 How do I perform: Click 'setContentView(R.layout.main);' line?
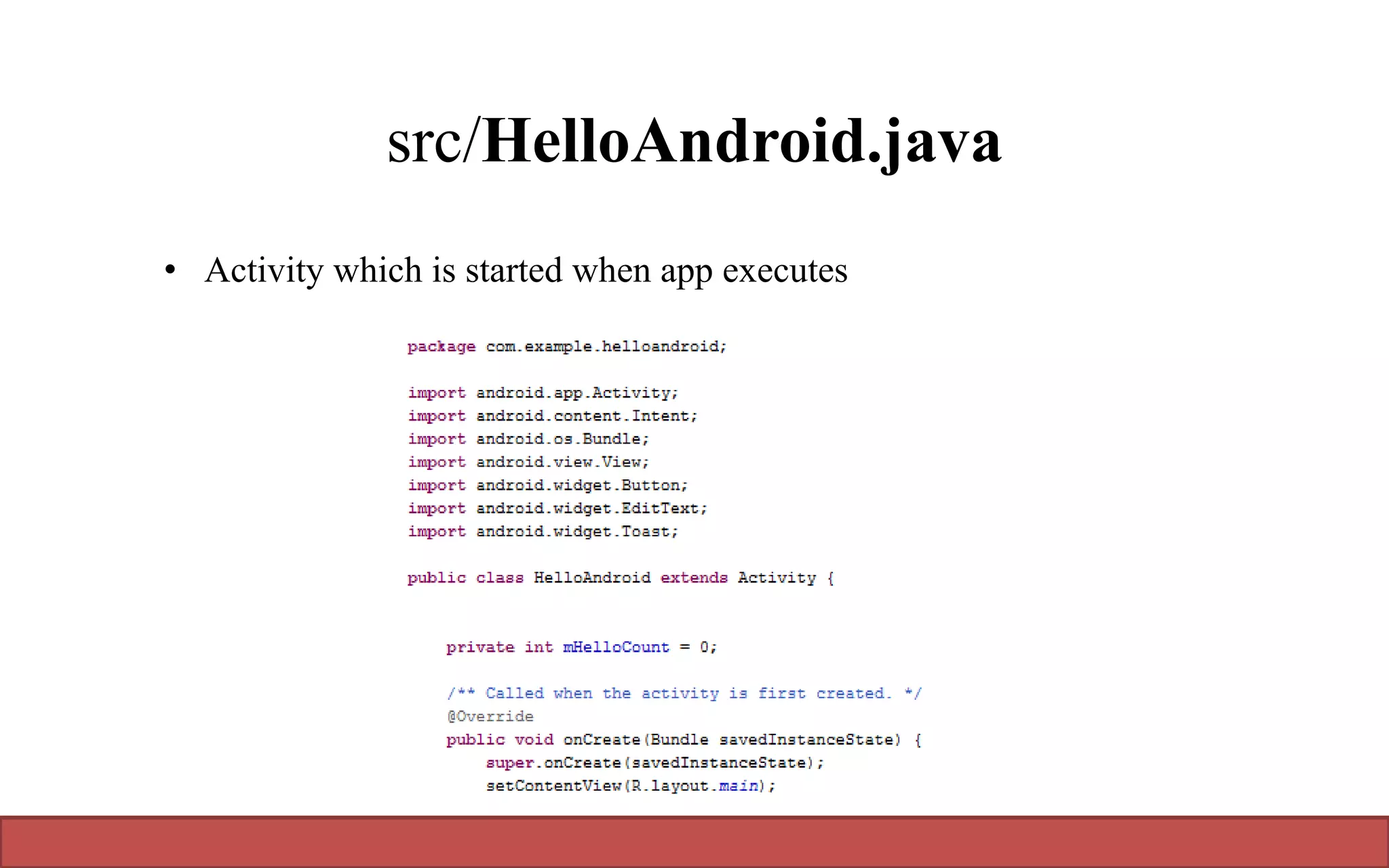click(x=630, y=786)
